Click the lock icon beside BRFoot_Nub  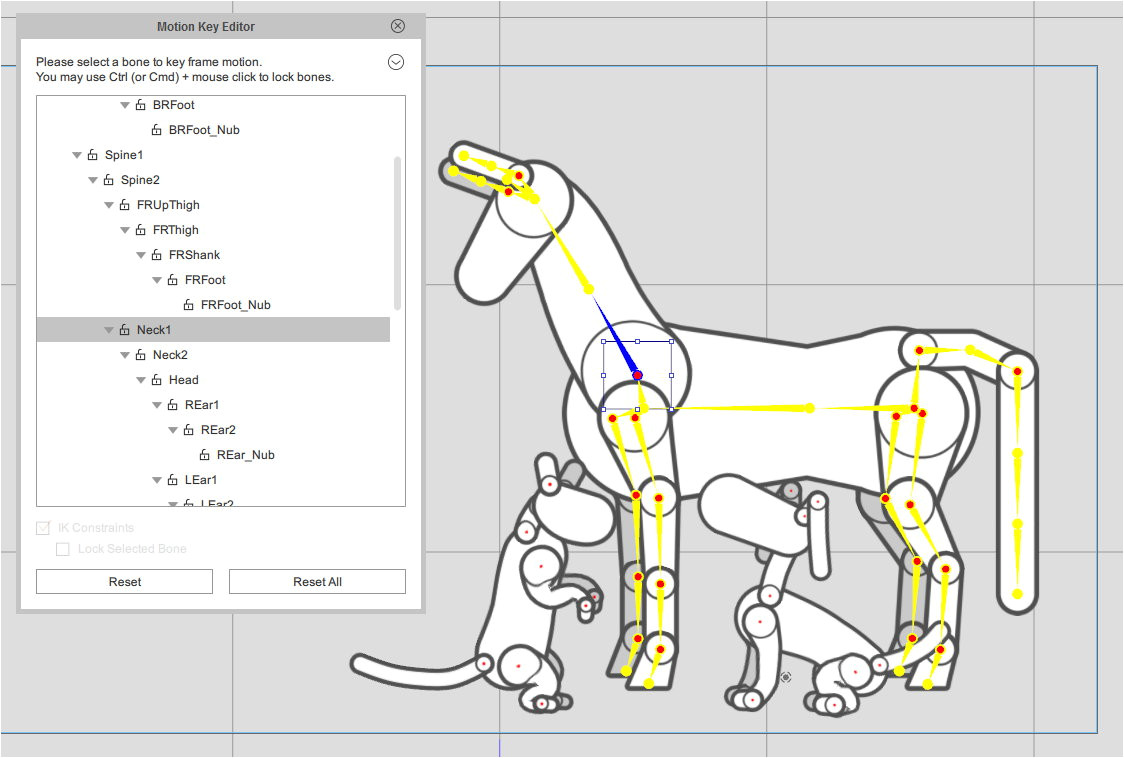[156, 130]
